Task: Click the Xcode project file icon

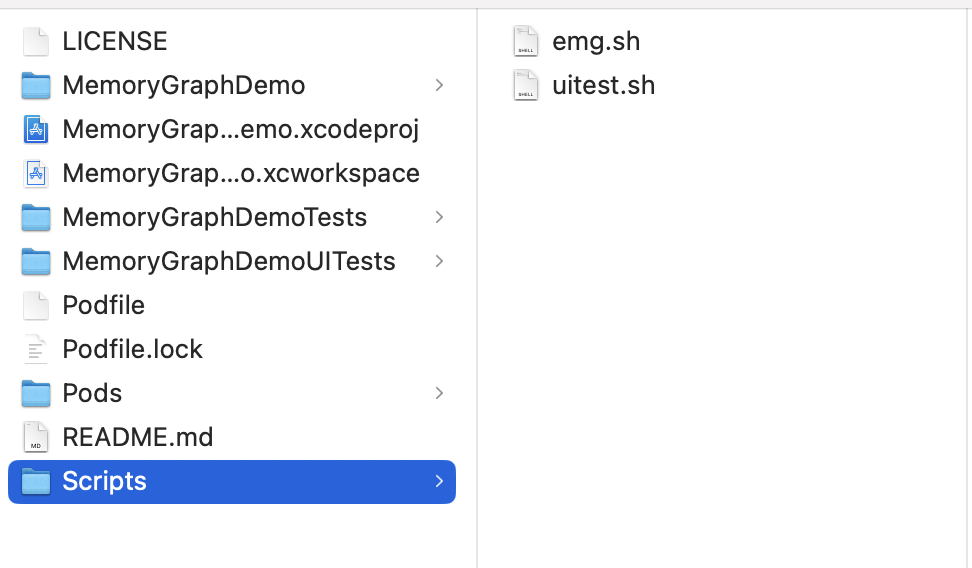Action: coord(36,129)
